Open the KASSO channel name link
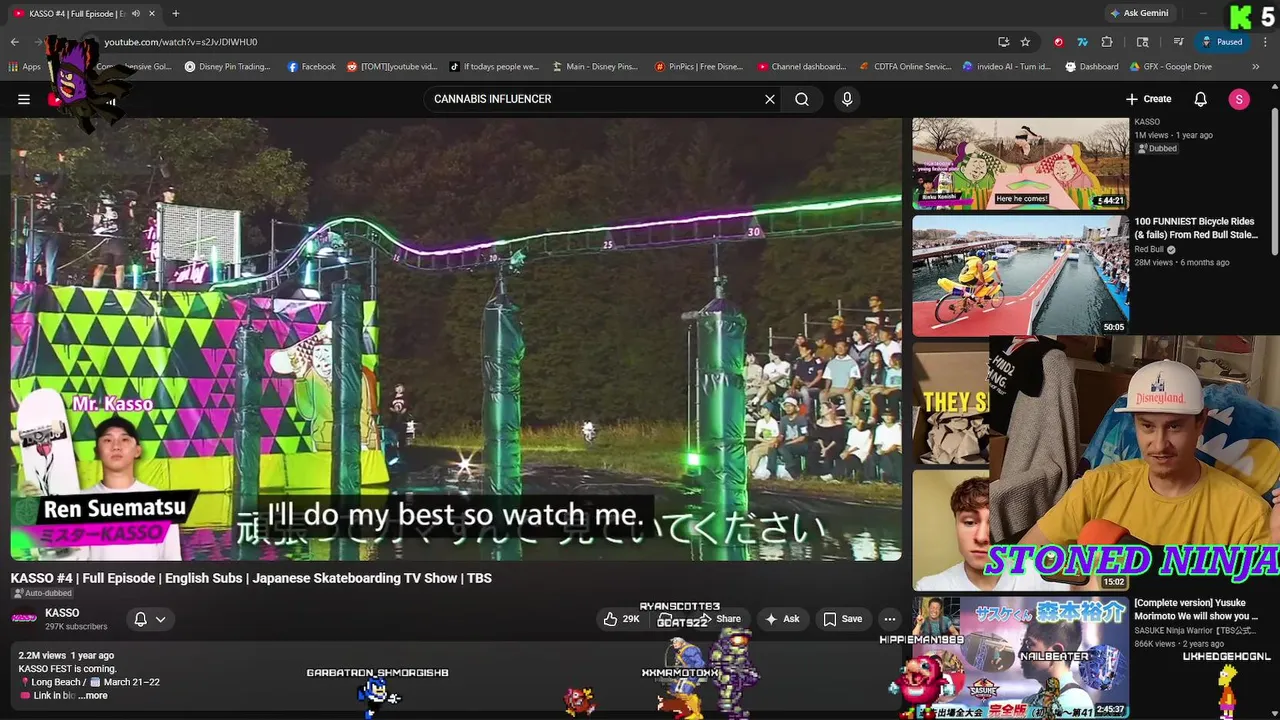Screen dimensions: 1280x720 pyautogui.click(x=62, y=613)
